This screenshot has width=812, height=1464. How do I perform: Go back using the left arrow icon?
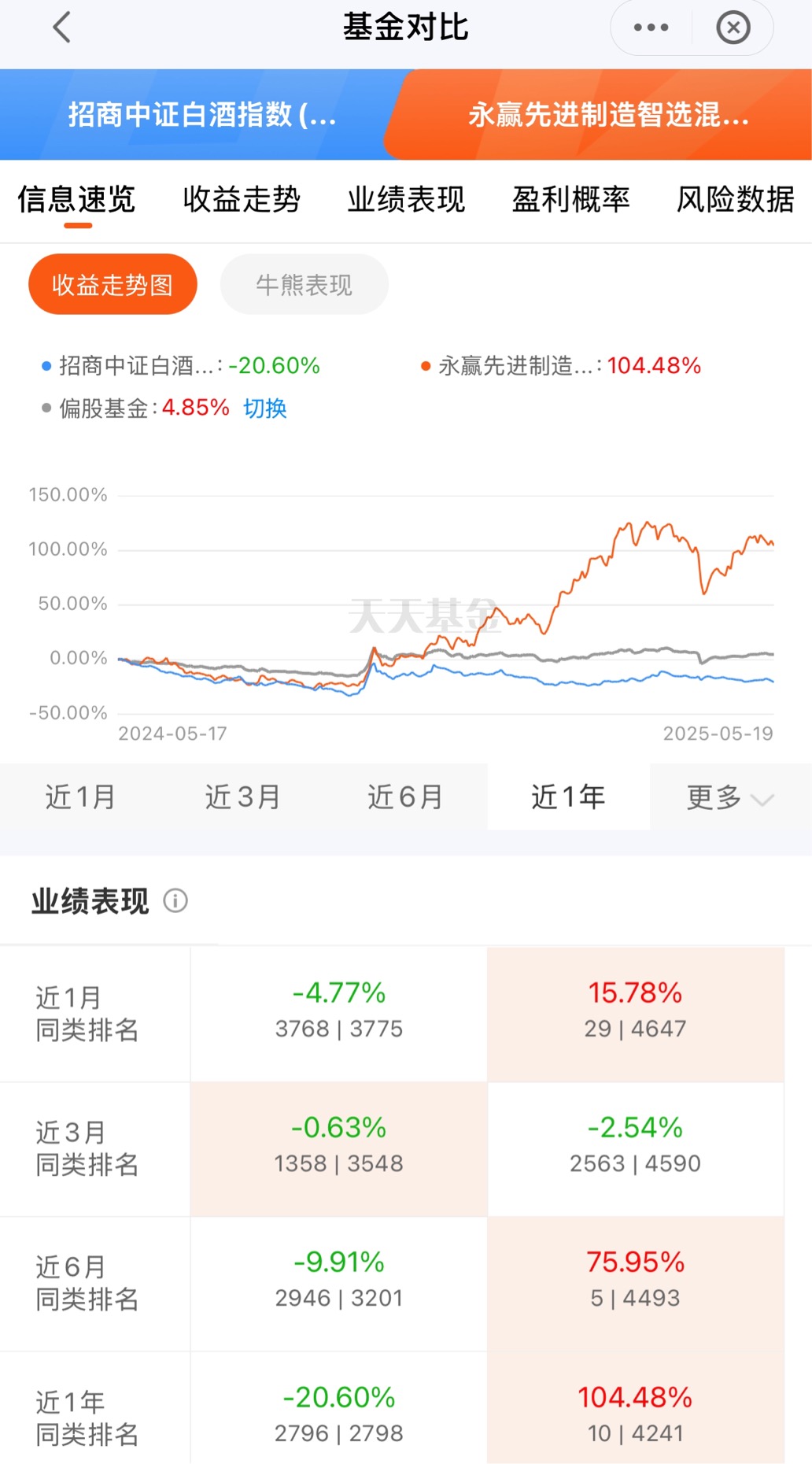point(61,28)
